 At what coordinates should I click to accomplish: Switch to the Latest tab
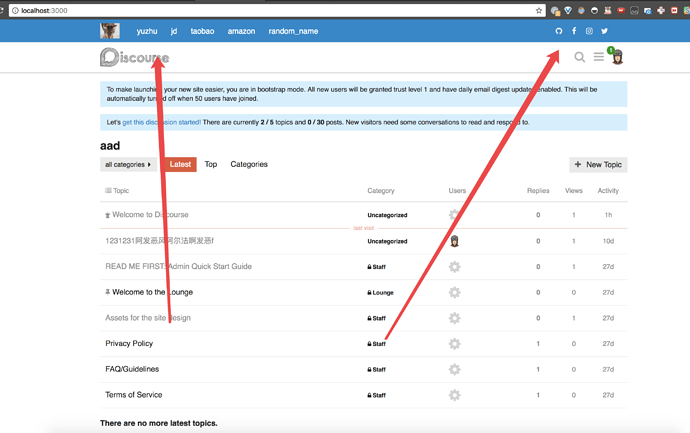180,164
